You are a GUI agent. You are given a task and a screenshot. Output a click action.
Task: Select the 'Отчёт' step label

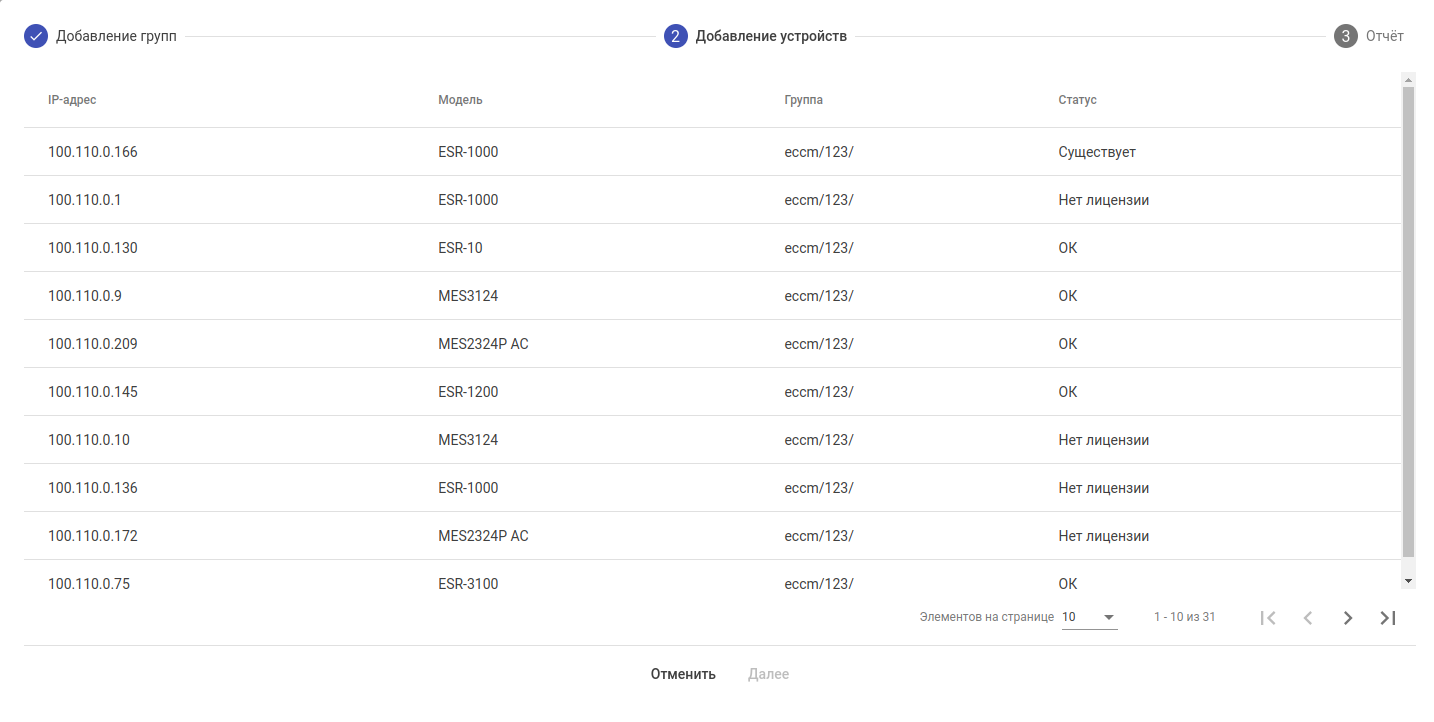(1385, 37)
